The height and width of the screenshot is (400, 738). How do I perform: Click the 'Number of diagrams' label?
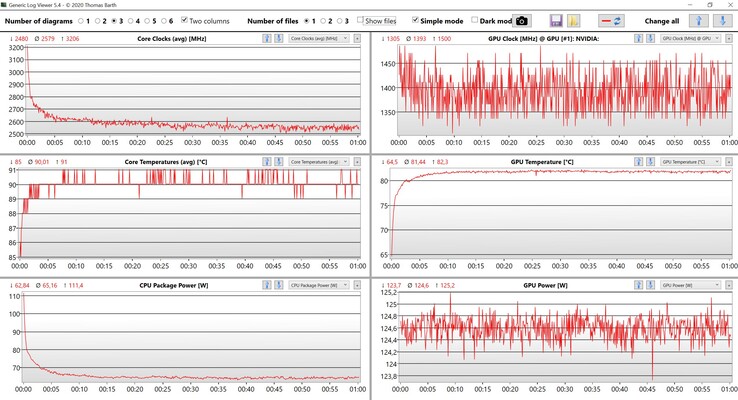coord(39,21)
